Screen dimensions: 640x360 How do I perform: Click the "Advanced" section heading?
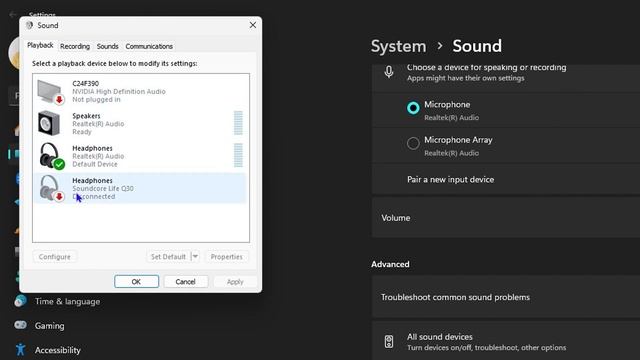tap(390, 264)
